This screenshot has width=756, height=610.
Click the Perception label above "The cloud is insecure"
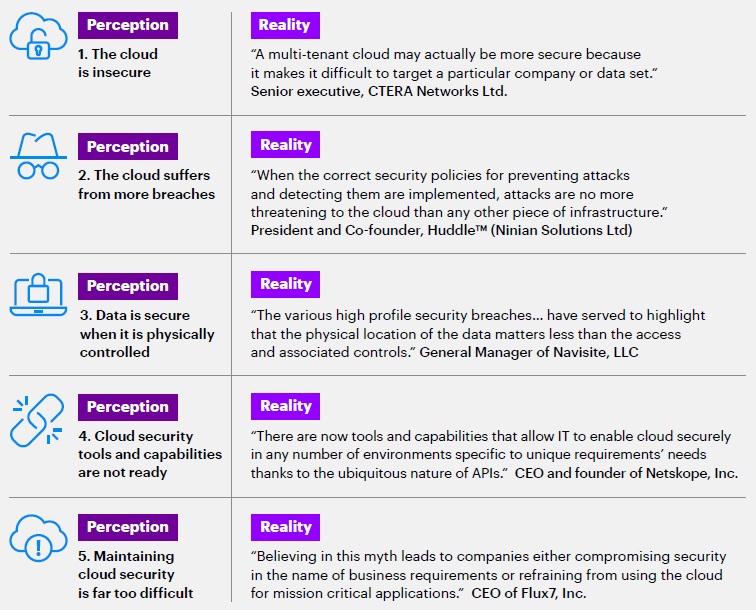point(127,25)
